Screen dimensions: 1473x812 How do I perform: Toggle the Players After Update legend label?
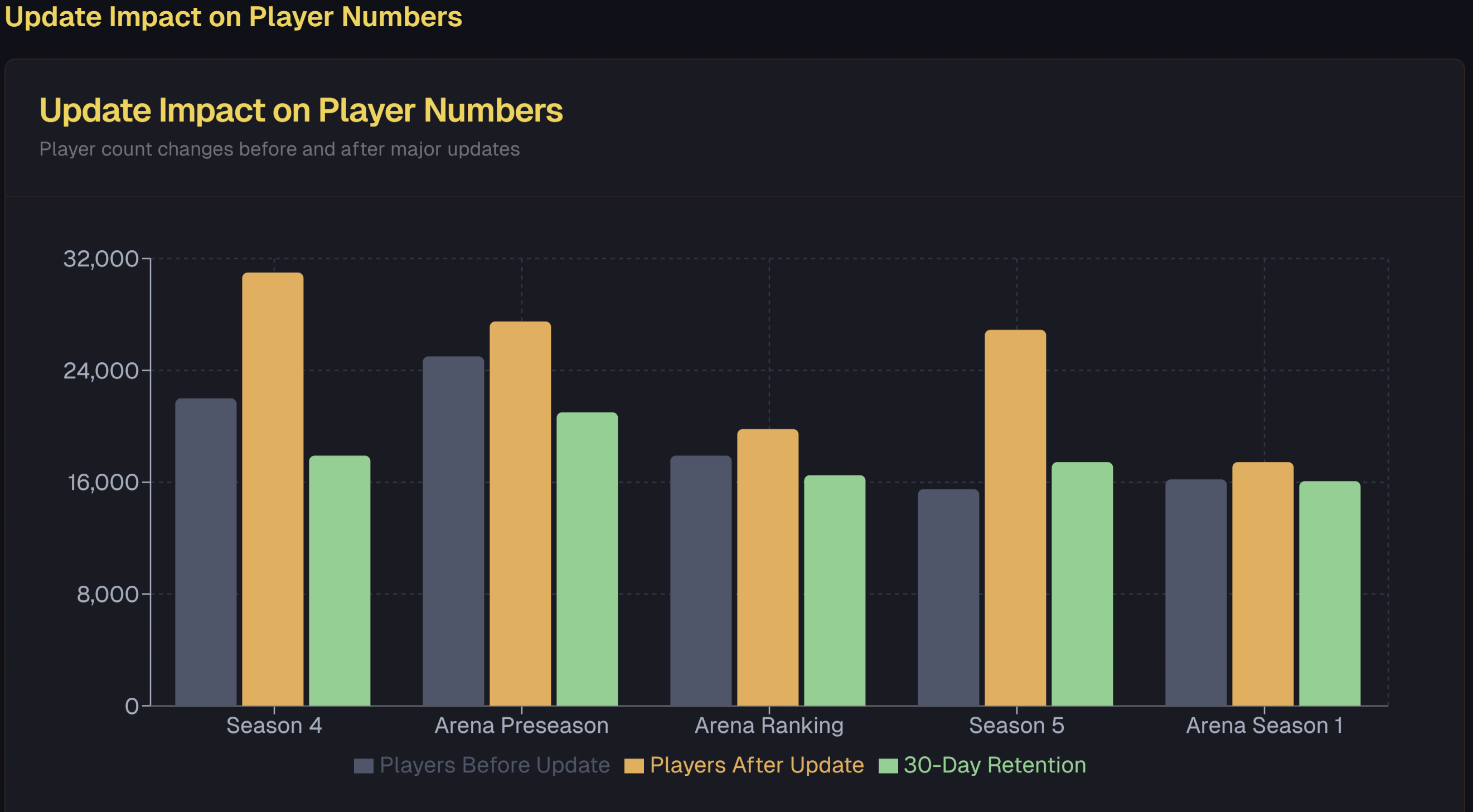click(x=757, y=765)
